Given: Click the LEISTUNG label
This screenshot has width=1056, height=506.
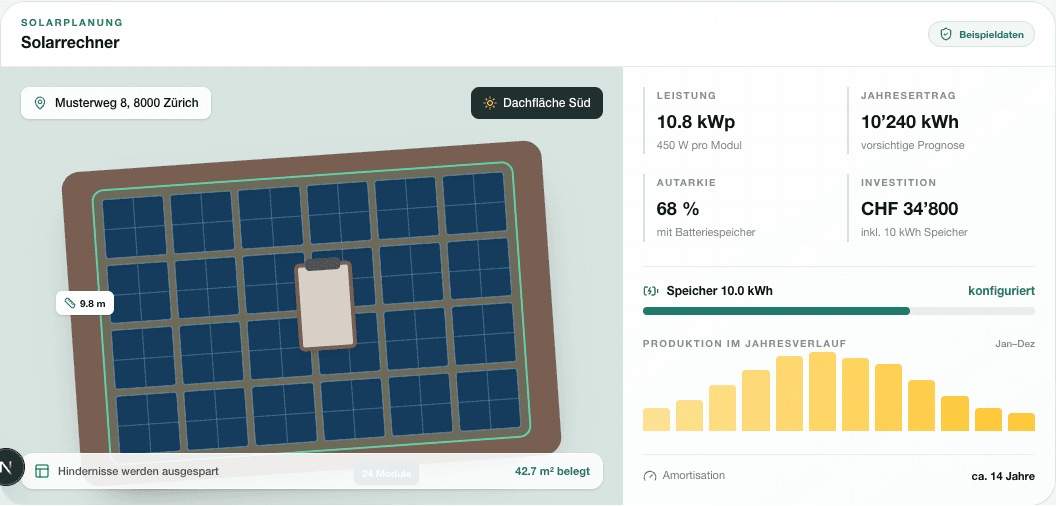Looking at the screenshot, I should [x=686, y=96].
